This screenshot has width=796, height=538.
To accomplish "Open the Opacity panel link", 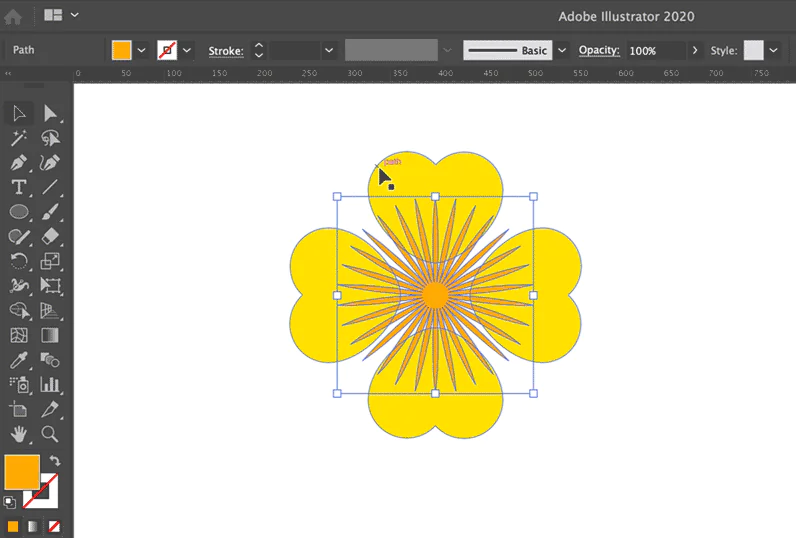I will (598, 50).
